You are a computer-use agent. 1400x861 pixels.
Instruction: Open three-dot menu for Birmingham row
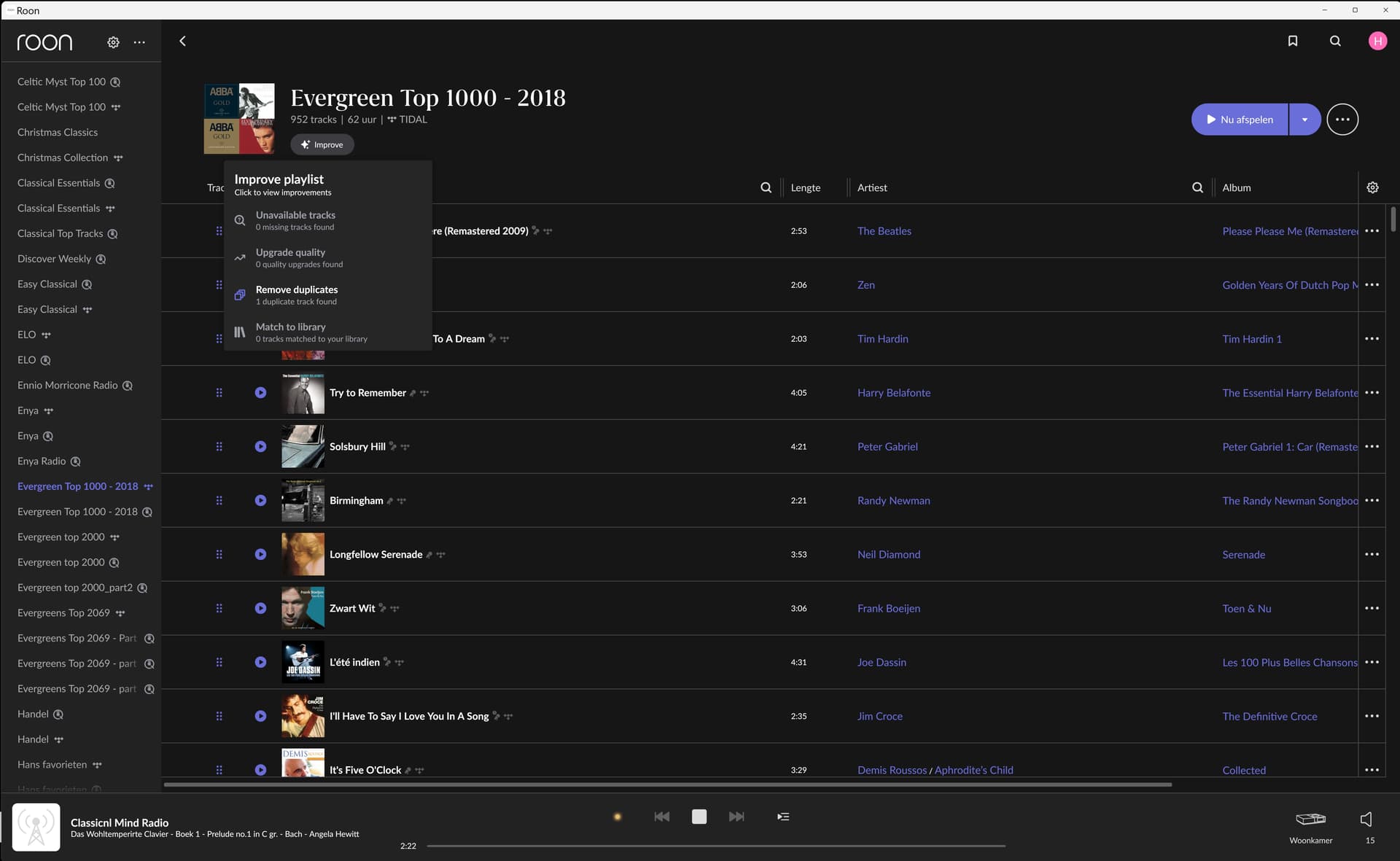click(x=1372, y=500)
